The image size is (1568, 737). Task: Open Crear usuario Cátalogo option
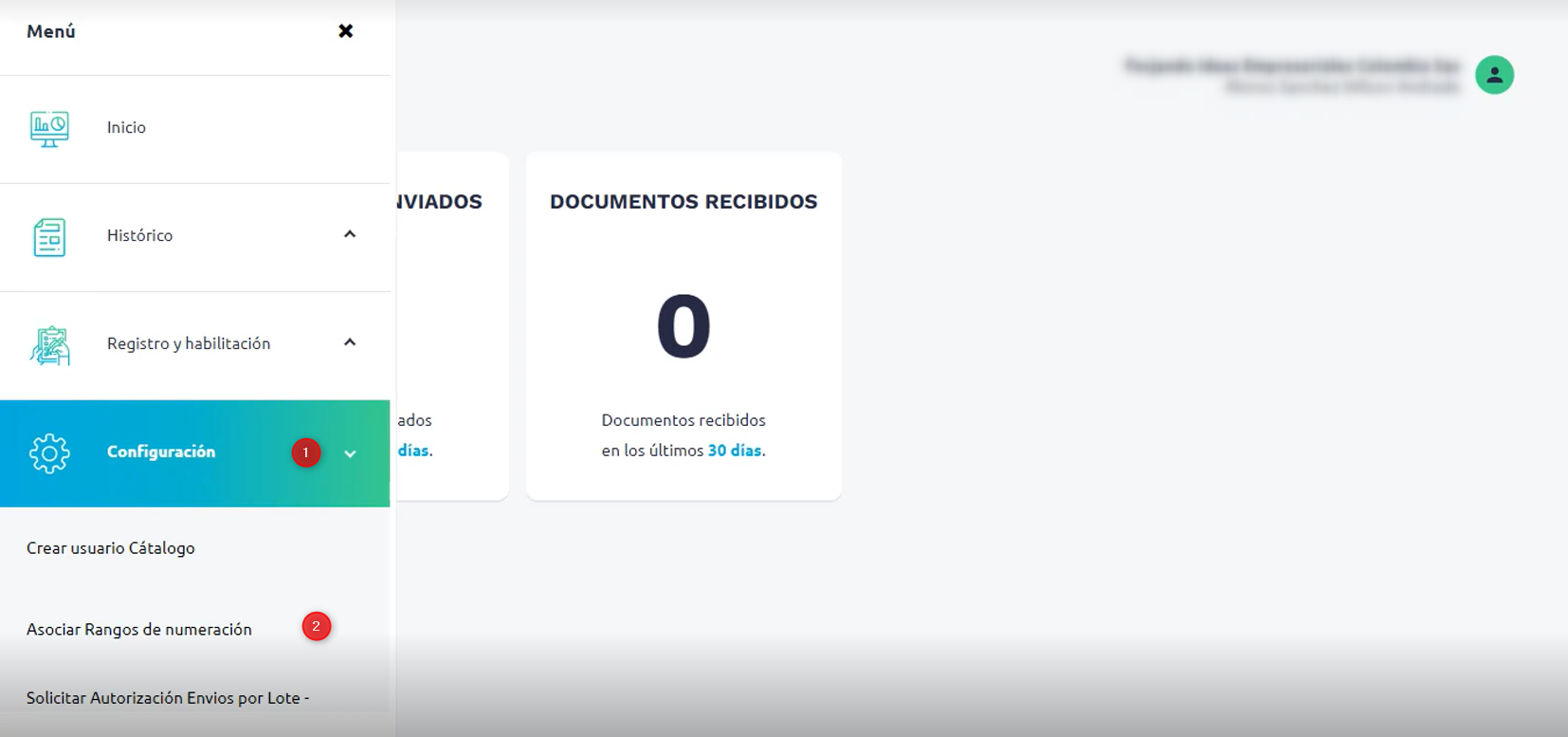[x=111, y=548]
